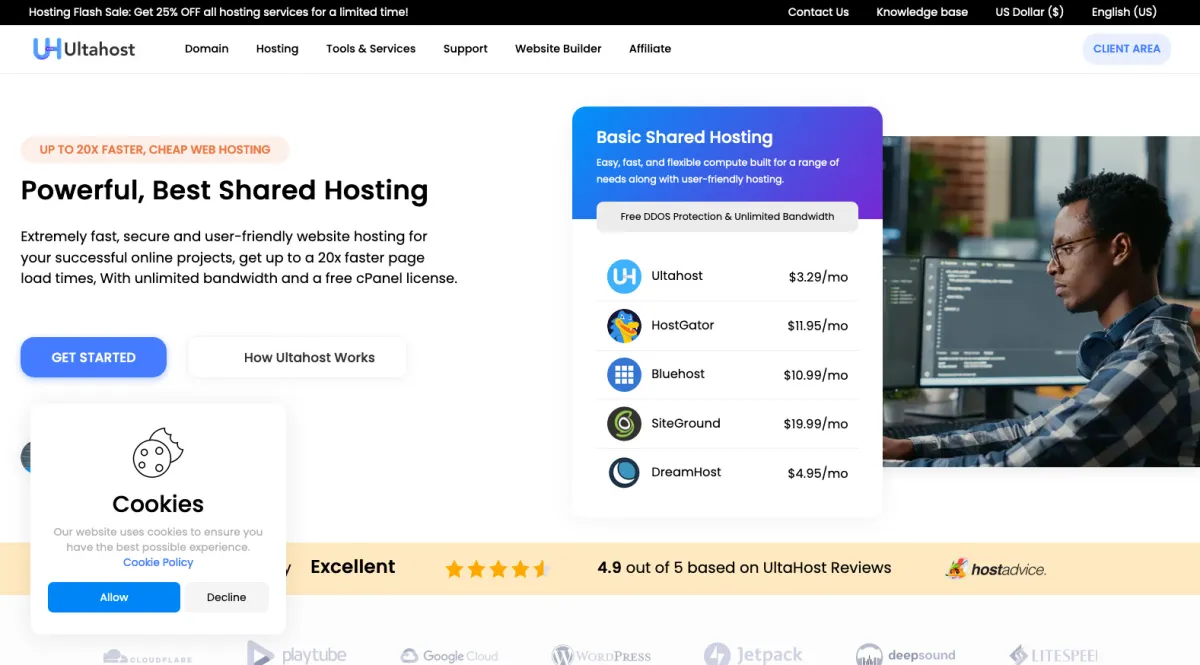Open the Knowledge base link
1200x665 pixels.
[x=922, y=12]
